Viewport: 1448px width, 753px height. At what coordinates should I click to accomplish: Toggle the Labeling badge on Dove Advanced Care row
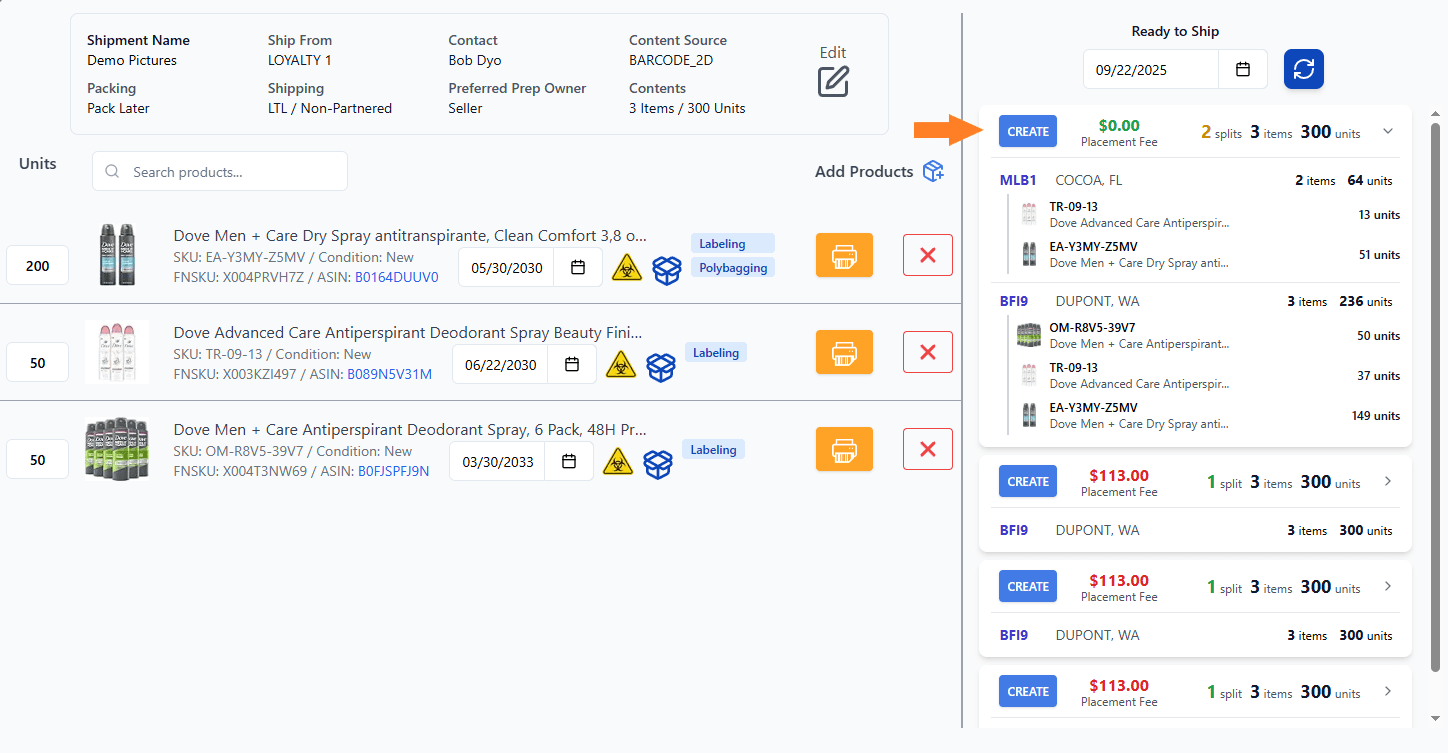tap(715, 351)
